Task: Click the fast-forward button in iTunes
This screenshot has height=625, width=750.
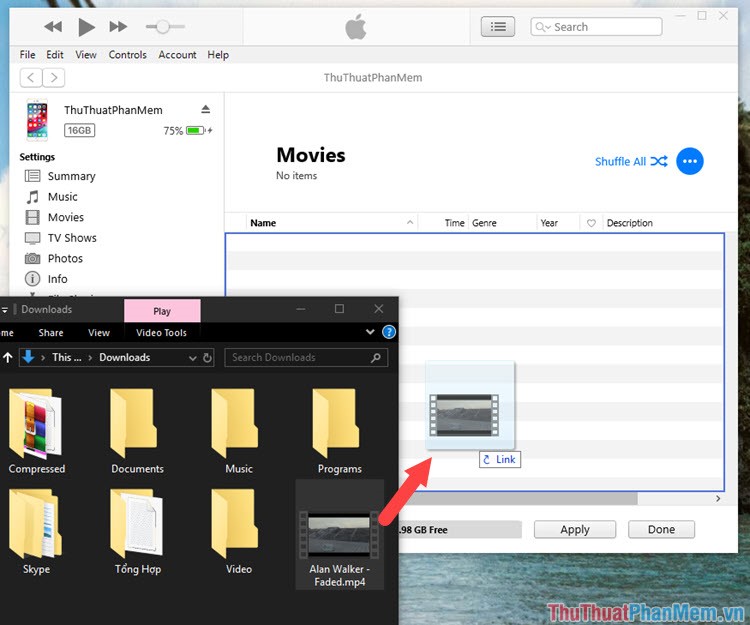Action: point(118,27)
